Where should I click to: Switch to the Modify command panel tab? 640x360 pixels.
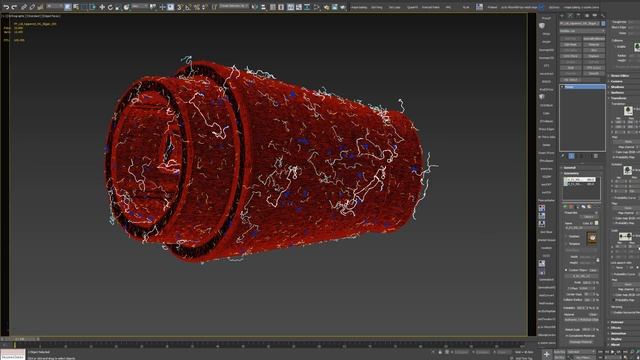pyautogui.click(x=570, y=16)
